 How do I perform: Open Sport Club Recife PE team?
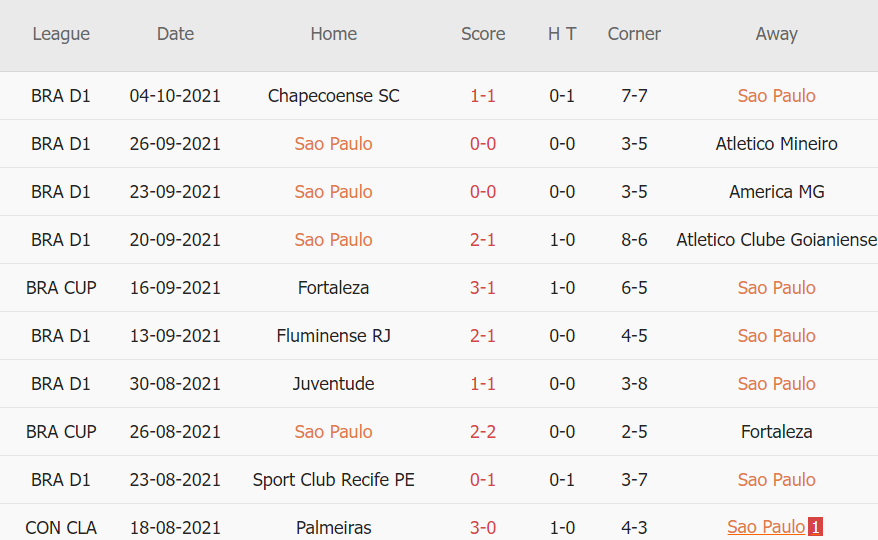pos(333,480)
